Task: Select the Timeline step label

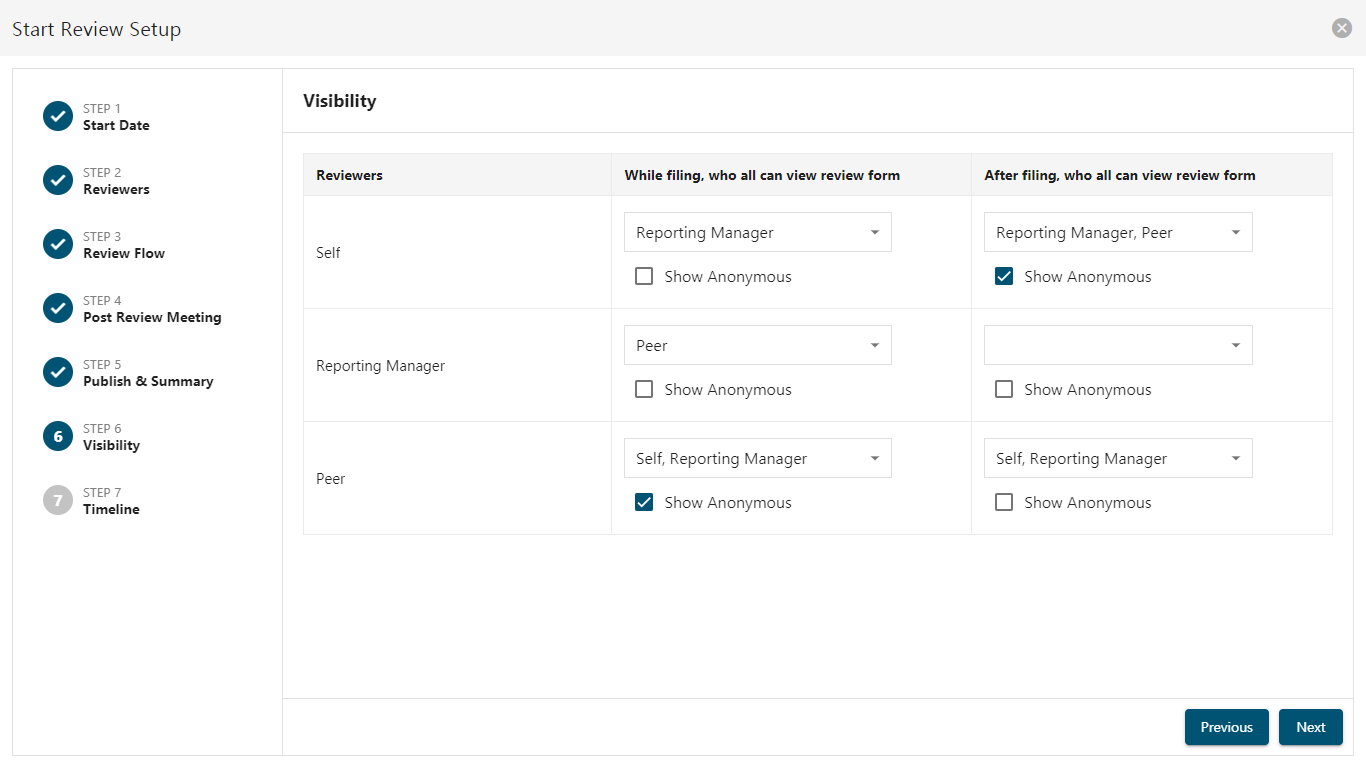Action: [111, 510]
